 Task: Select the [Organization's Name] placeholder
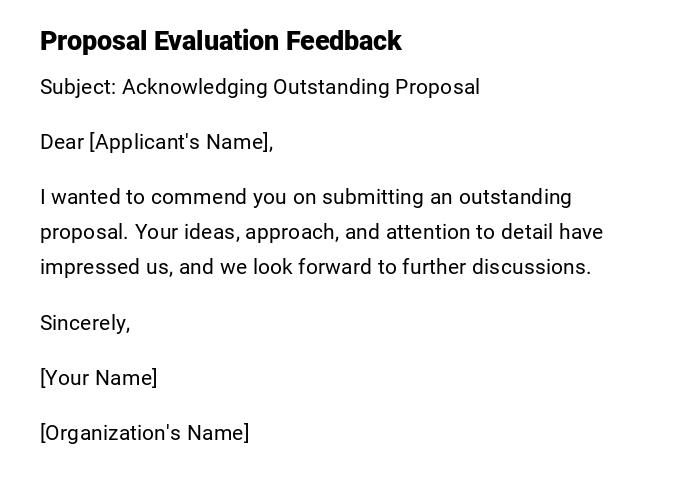[144, 433]
